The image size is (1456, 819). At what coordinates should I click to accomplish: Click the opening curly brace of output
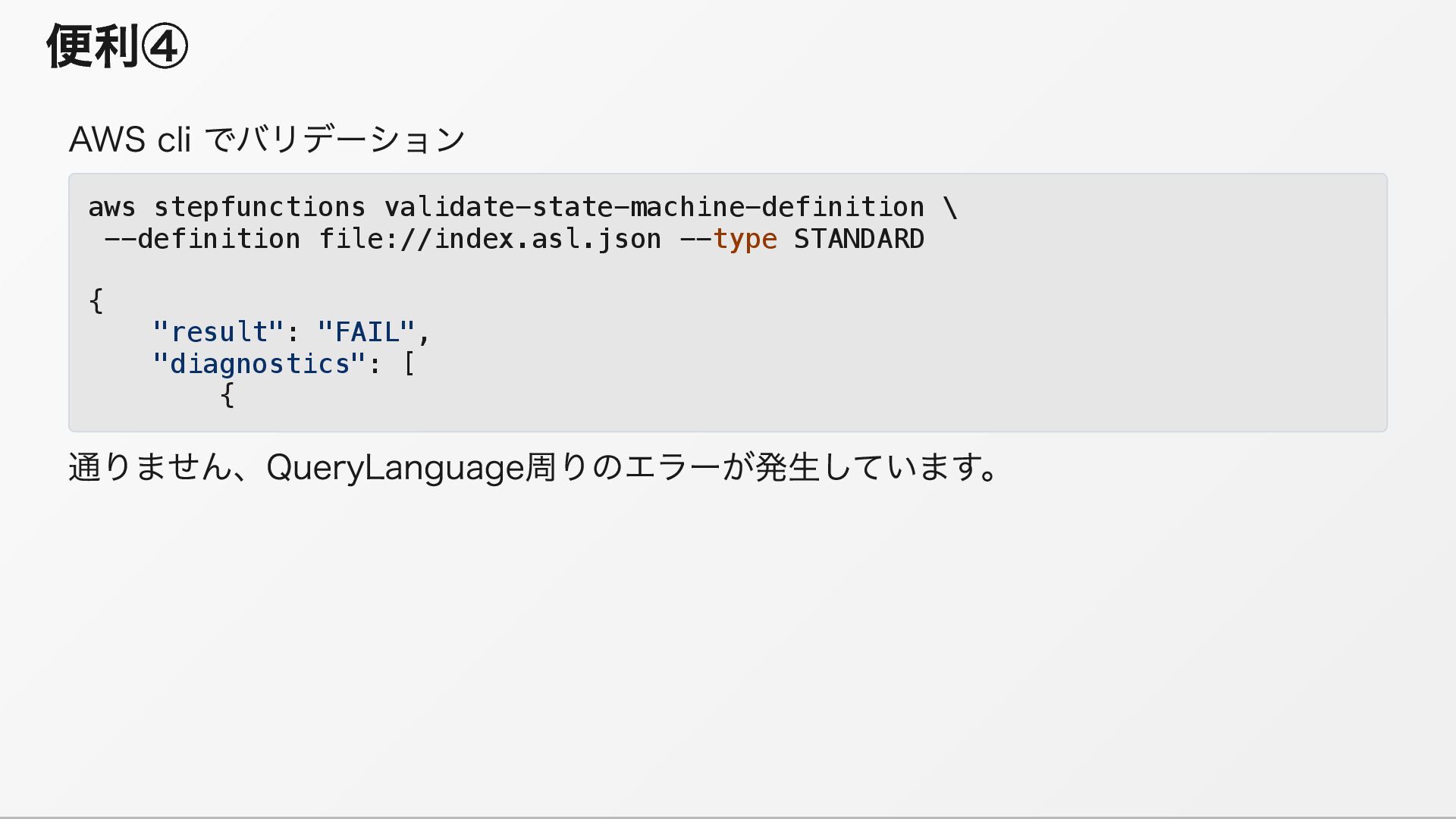click(96, 301)
